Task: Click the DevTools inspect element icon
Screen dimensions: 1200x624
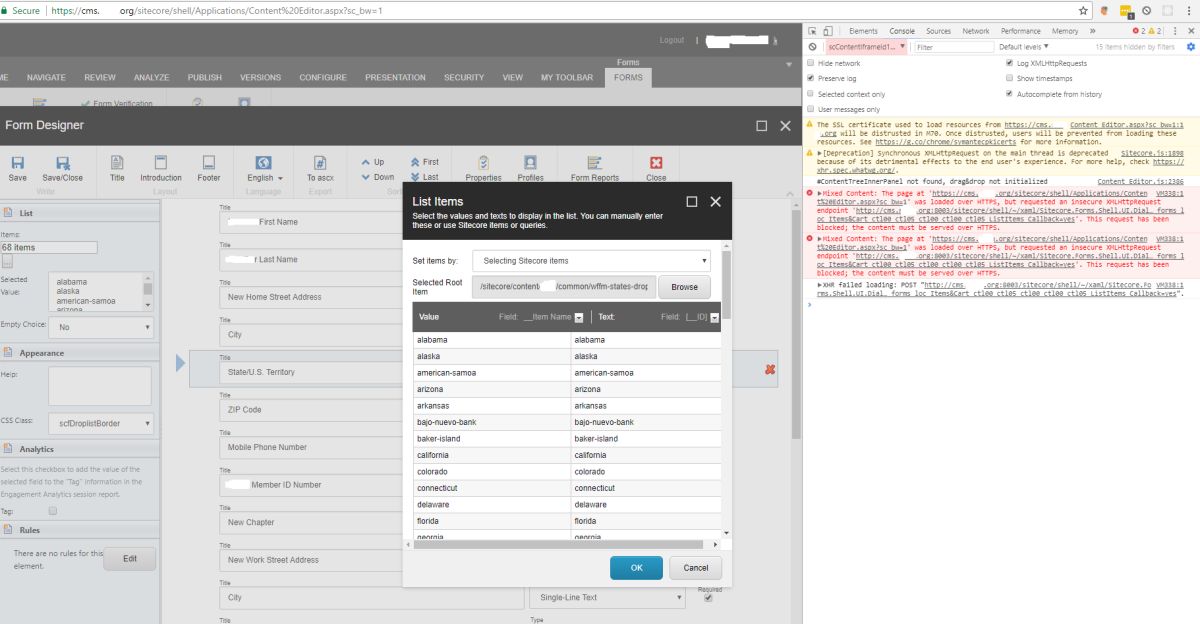Action: pos(813,31)
